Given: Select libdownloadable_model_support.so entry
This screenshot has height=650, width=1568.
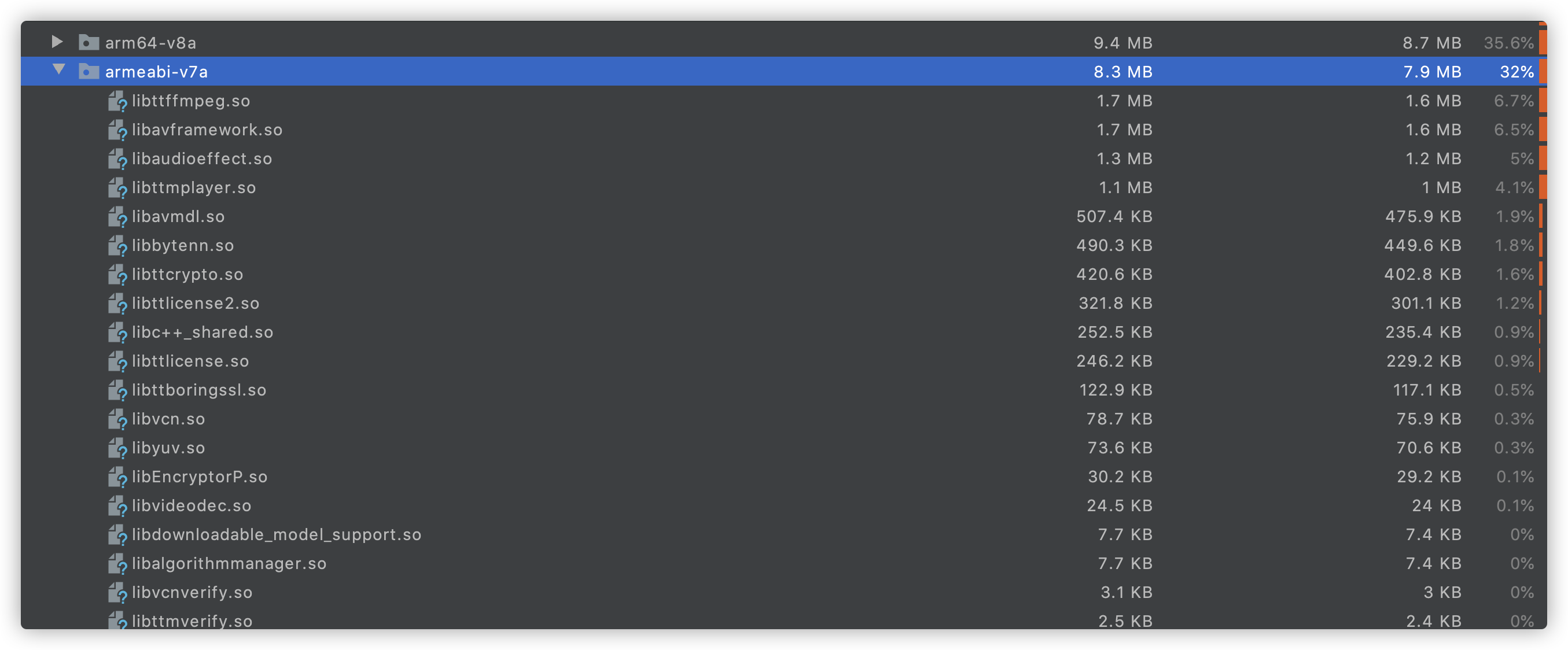Looking at the screenshot, I should point(783,534).
